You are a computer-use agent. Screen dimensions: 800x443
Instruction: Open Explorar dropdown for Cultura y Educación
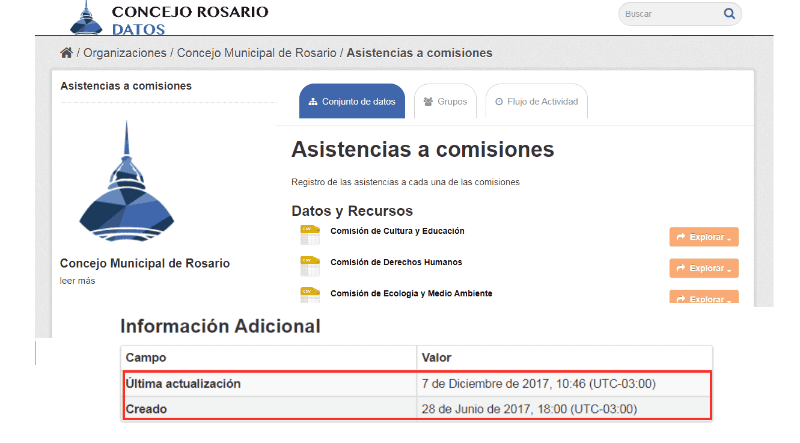[704, 237]
